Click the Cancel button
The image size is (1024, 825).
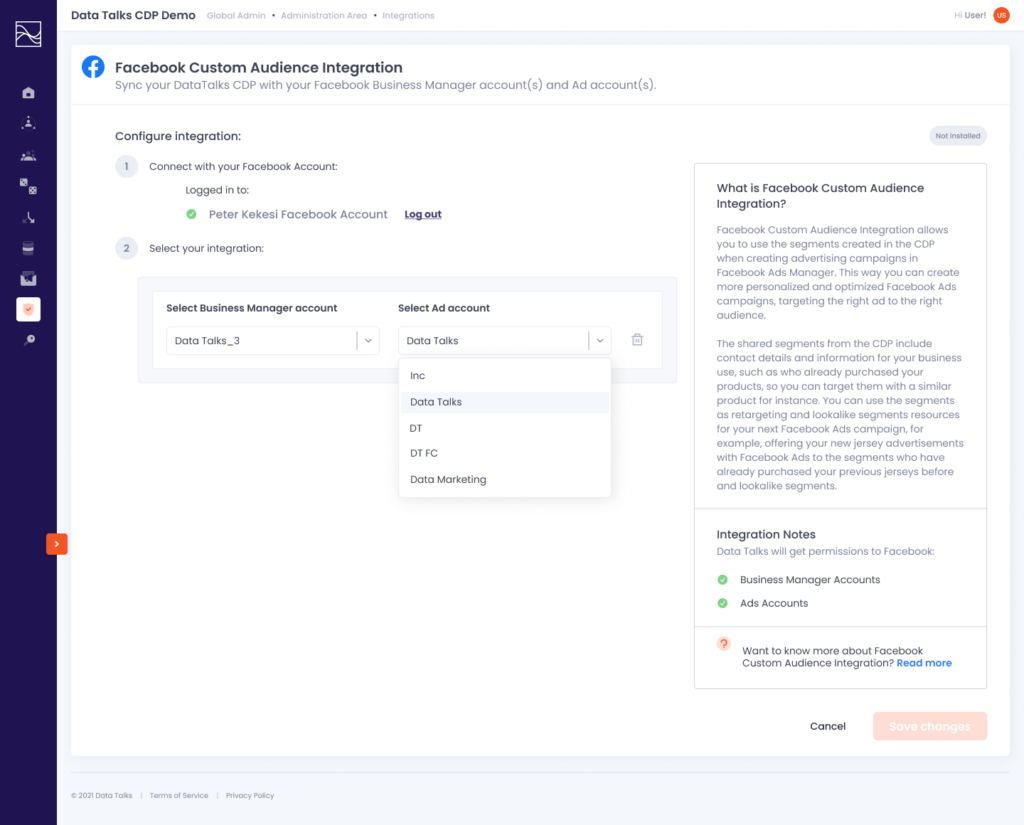827,726
